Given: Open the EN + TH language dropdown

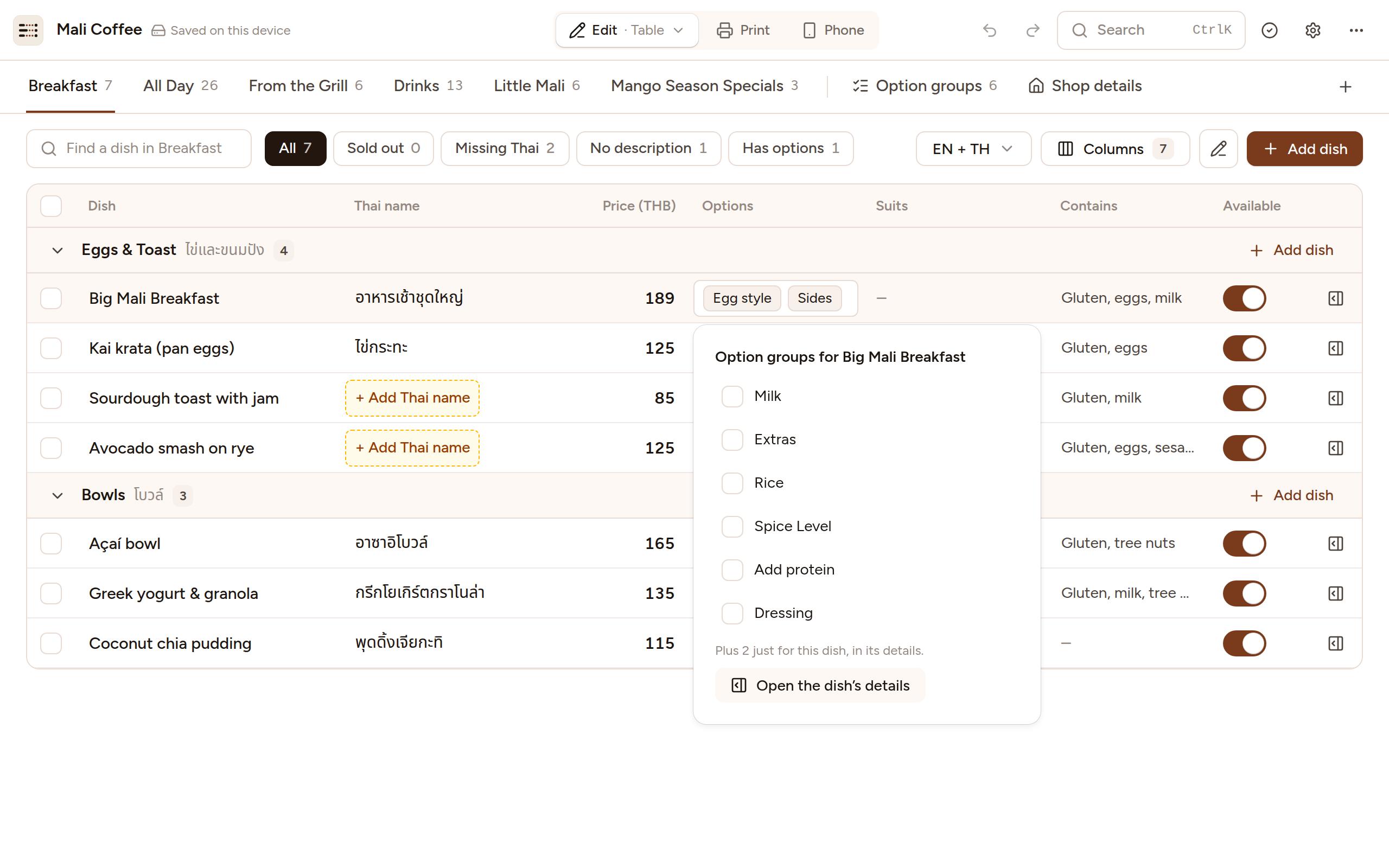Looking at the screenshot, I should coord(973,149).
